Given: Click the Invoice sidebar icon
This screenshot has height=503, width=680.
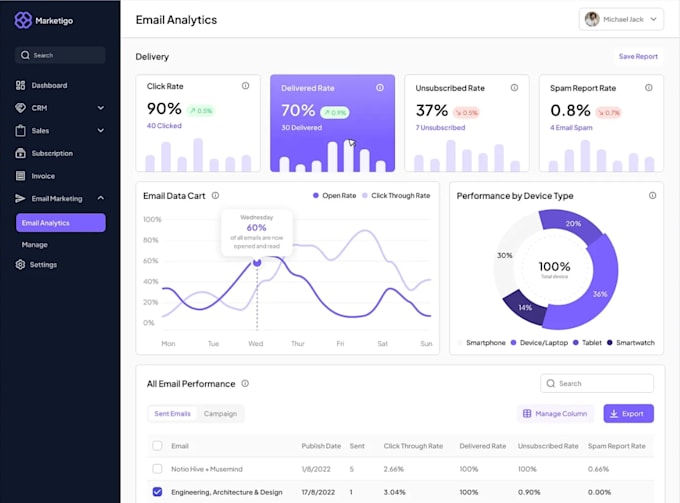Looking at the screenshot, I should tap(20, 176).
